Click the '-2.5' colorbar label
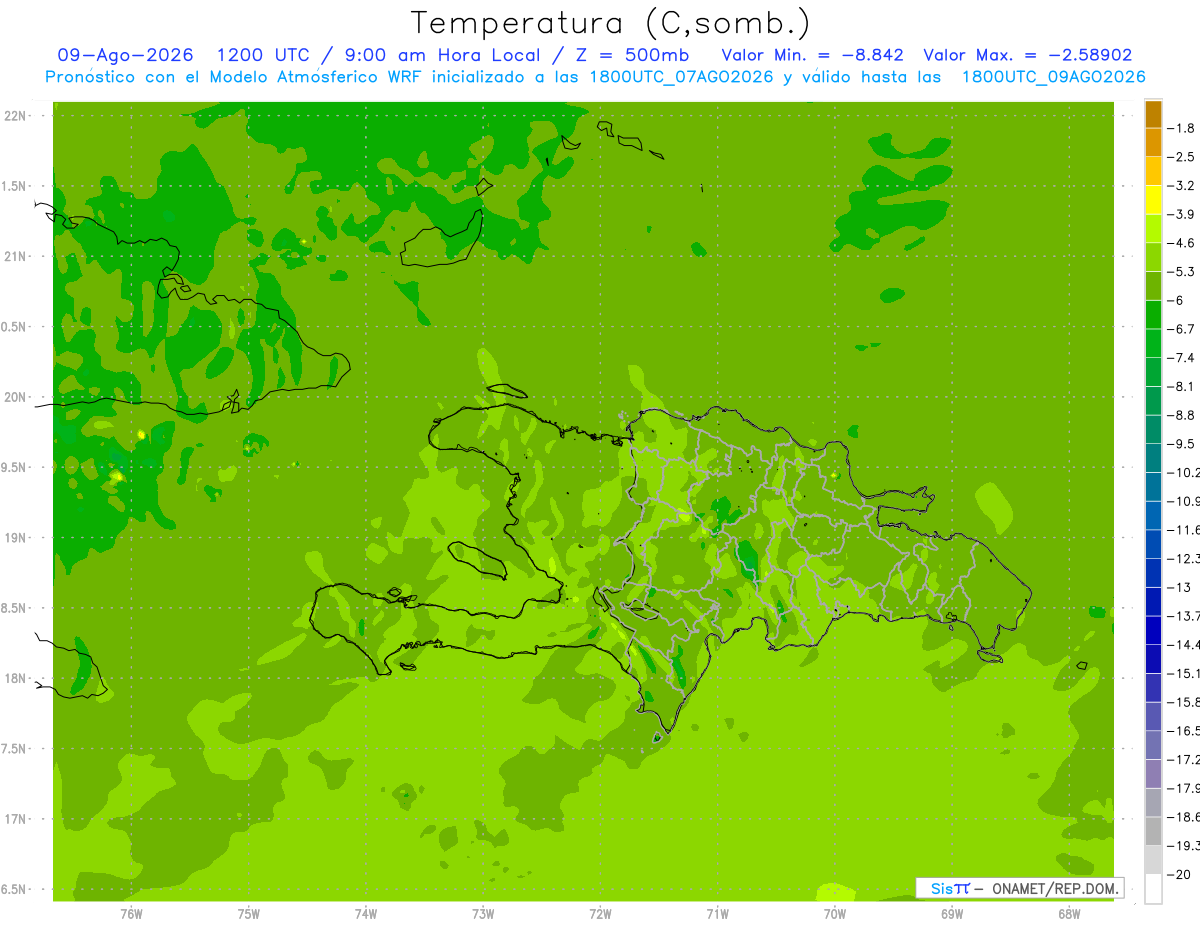Viewport: 1200px width, 927px height. point(1181,157)
